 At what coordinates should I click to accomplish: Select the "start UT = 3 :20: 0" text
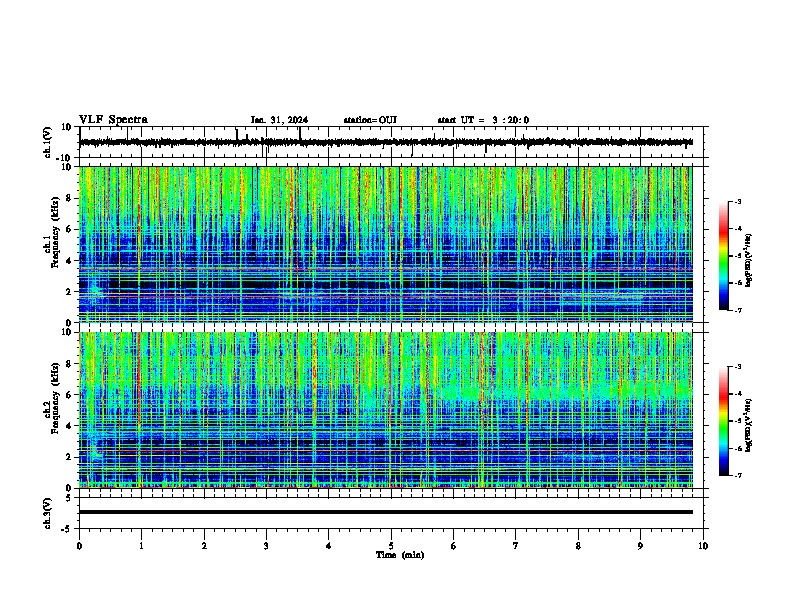tap(483, 120)
